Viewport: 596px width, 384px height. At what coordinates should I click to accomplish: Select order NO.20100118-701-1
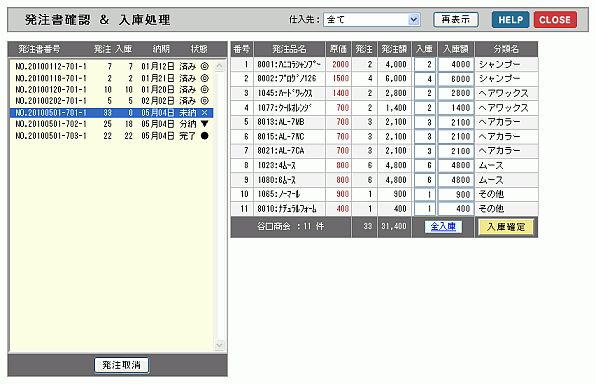click(111, 78)
